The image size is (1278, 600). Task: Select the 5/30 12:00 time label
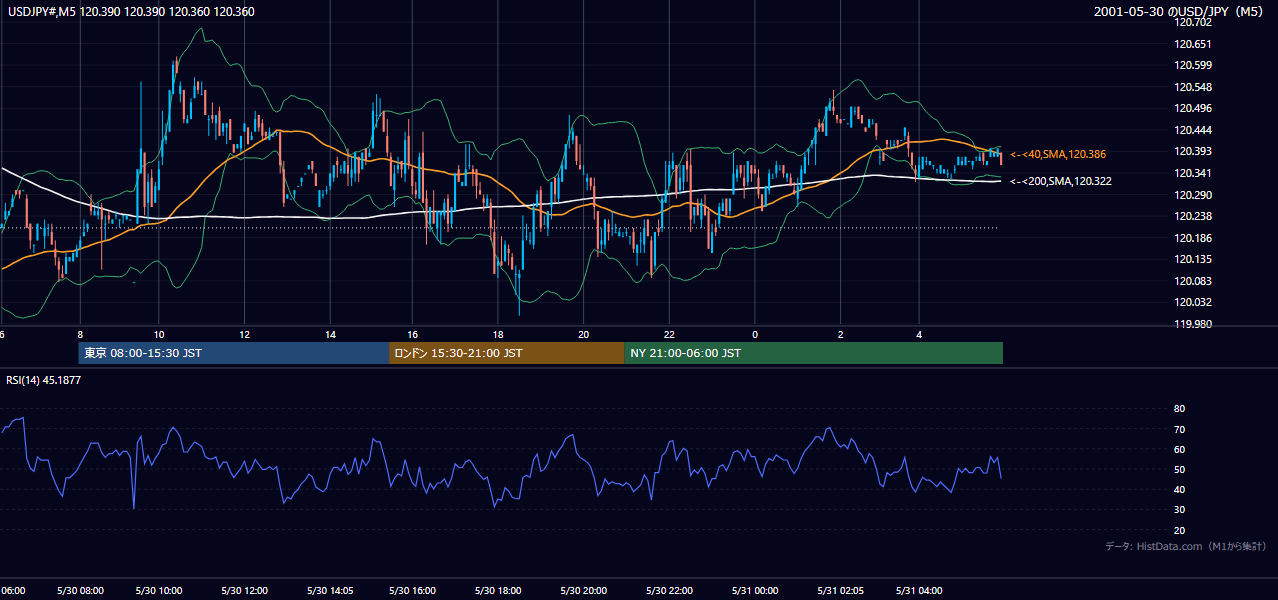[x=244, y=591]
